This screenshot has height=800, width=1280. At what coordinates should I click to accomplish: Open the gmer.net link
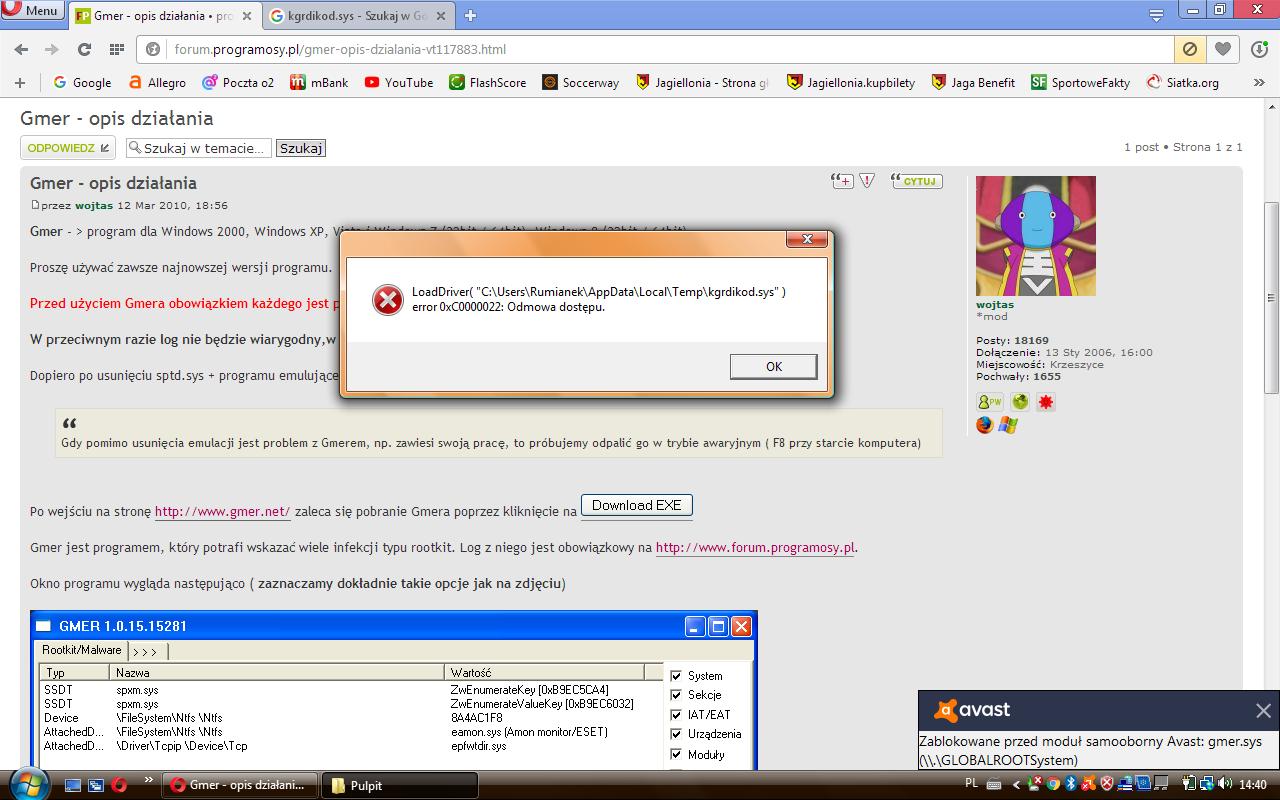pos(222,512)
